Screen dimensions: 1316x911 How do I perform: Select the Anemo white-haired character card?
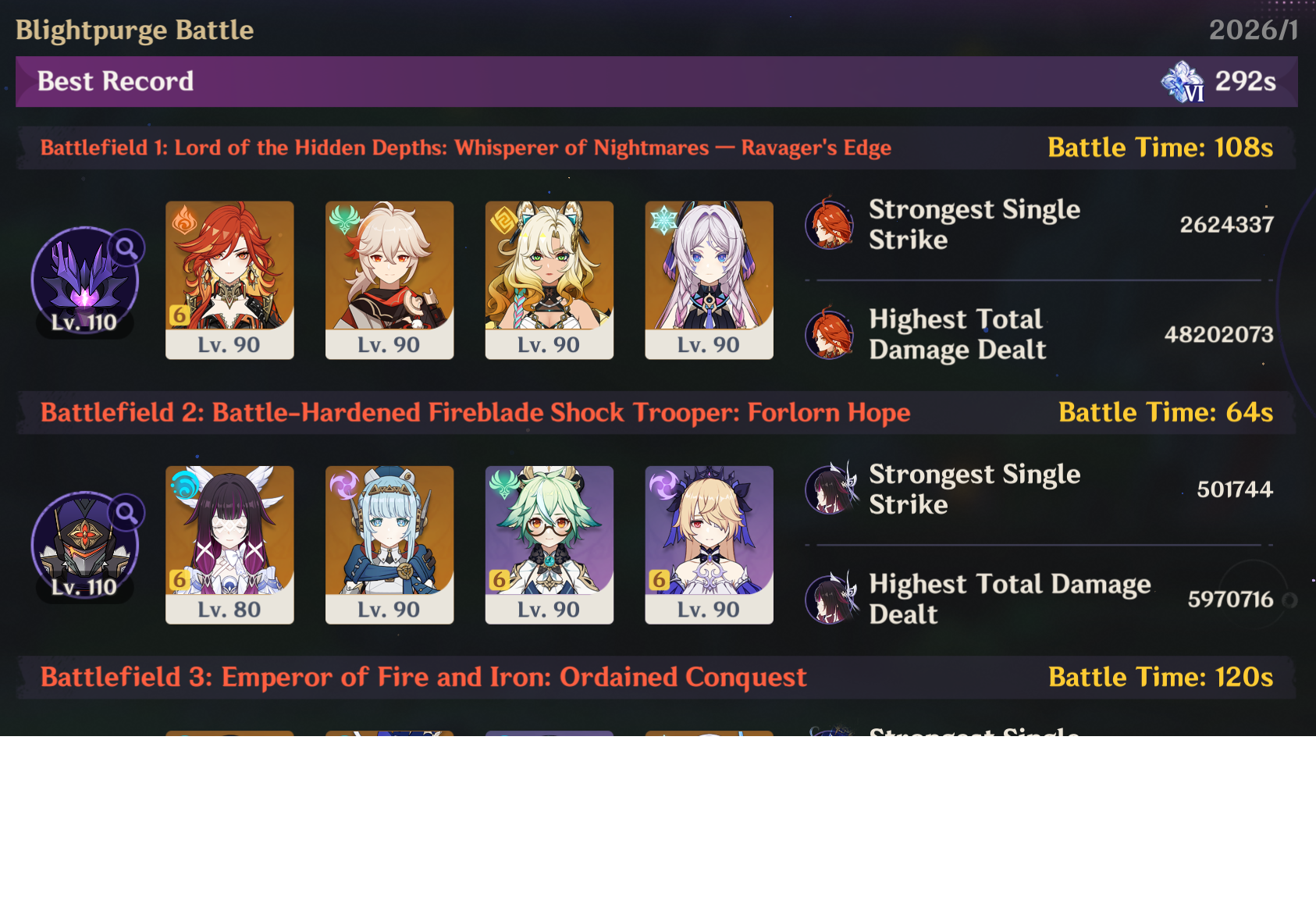coord(389,280)
